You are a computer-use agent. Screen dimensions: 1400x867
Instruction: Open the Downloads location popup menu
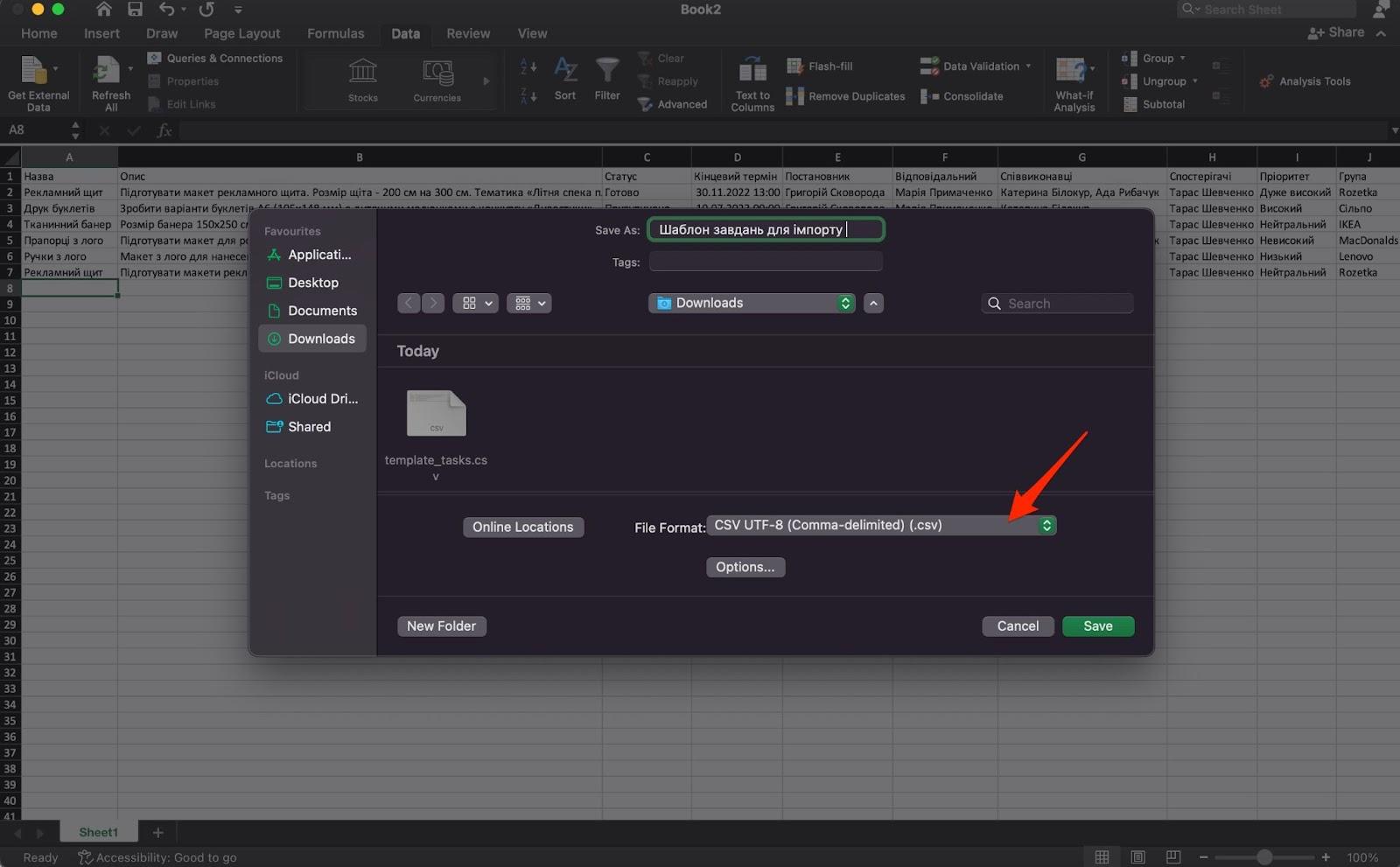click(x=752, y=304)
